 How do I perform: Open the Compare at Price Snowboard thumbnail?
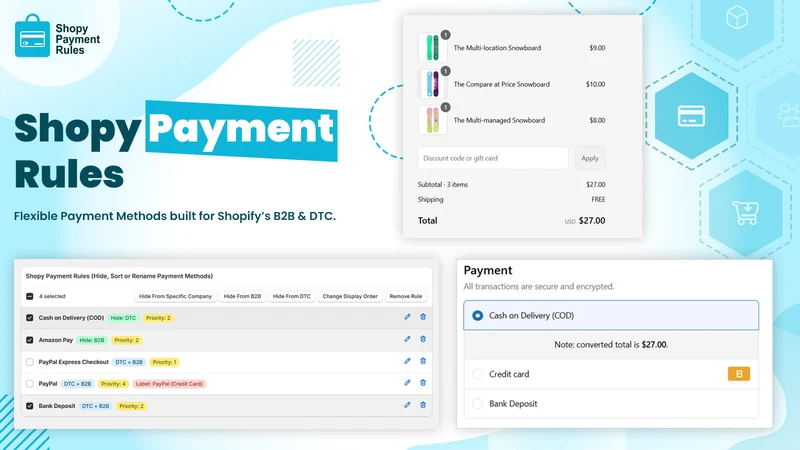tap(433, 84)
